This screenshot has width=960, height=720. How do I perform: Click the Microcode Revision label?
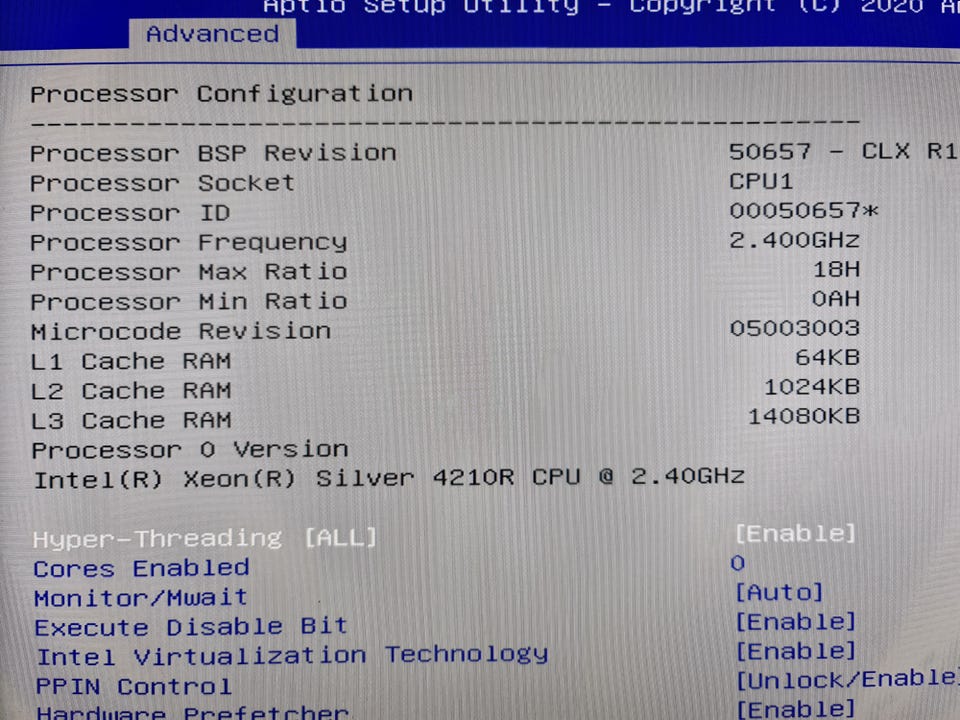pos(181,331)
